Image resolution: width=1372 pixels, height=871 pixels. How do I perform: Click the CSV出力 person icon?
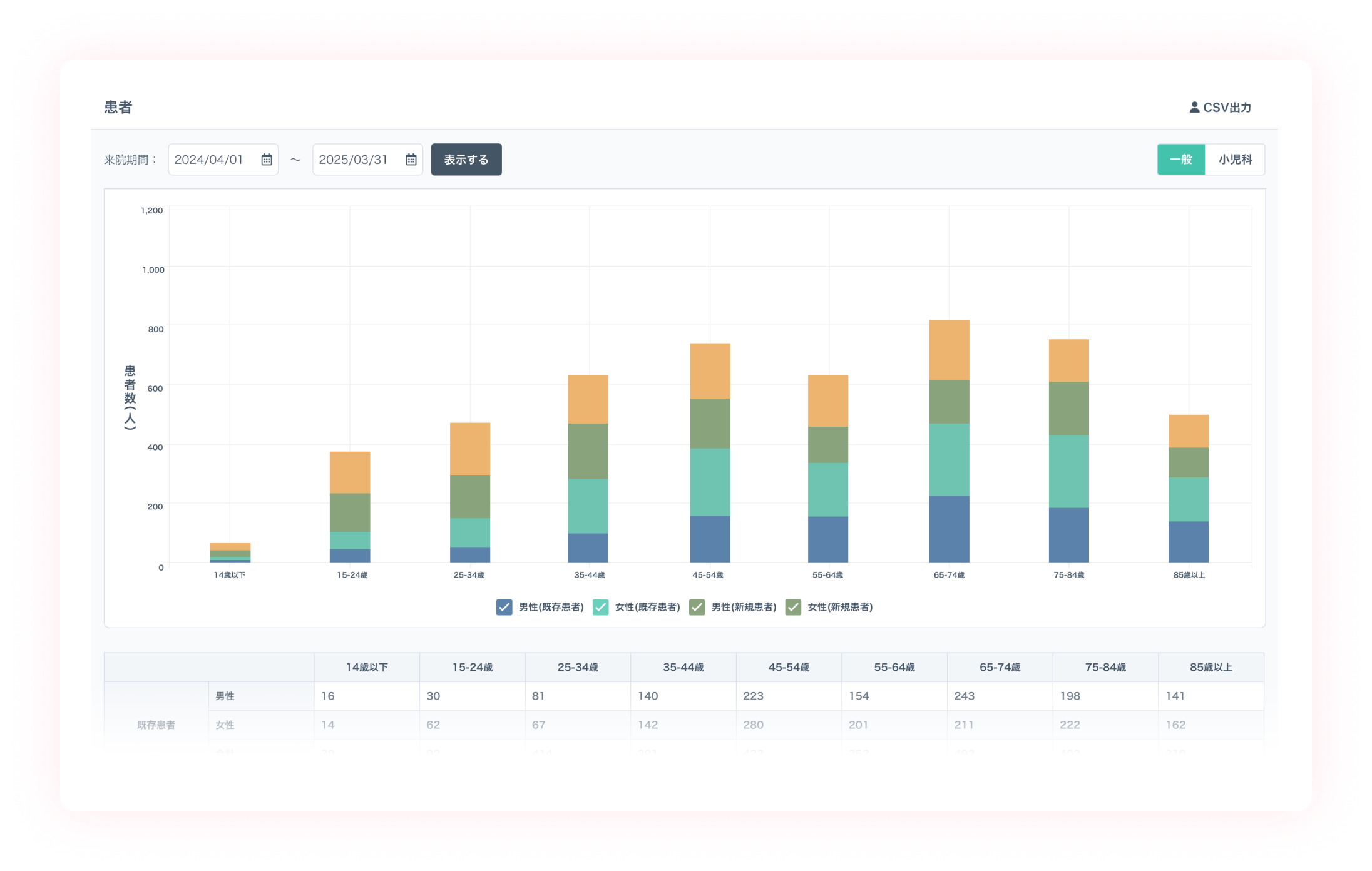point(1194,108)
